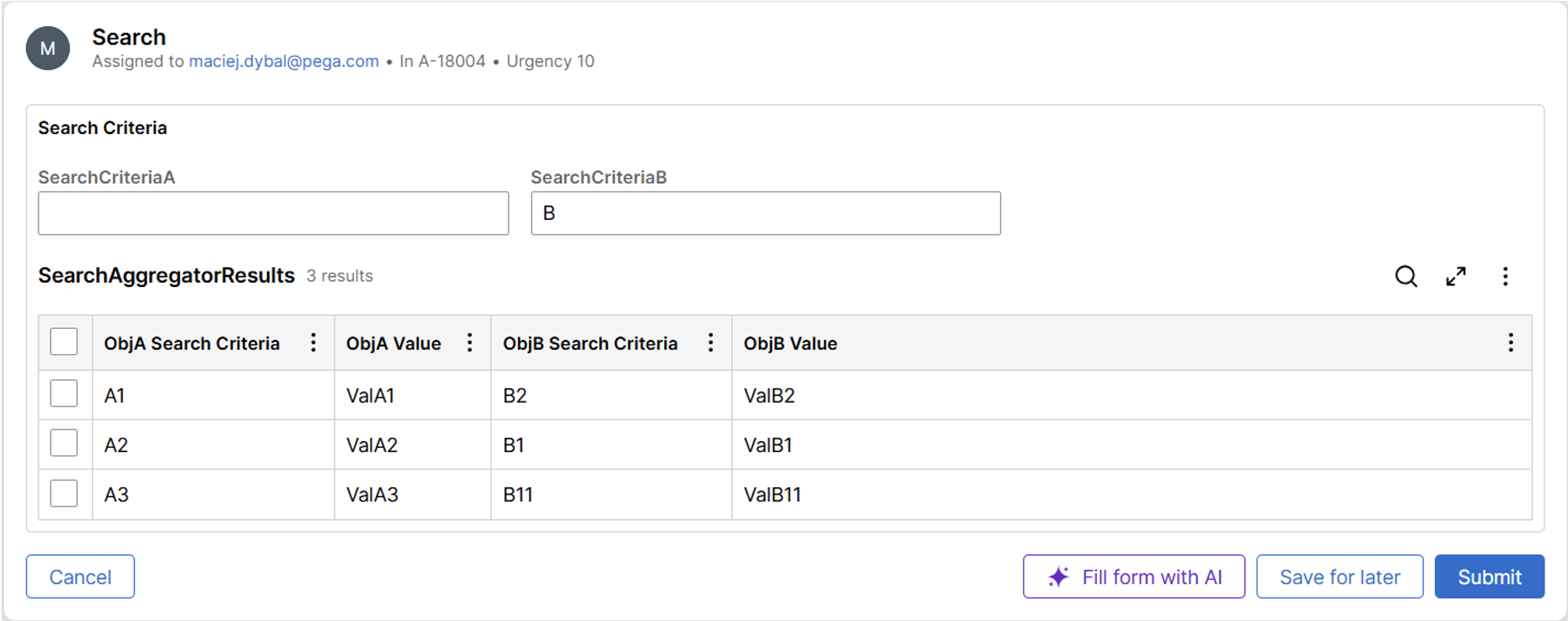Open the maciej.dybal@pega.com assignee link
Image resolution: width=1568 pixels, height=621 pixels.
tap(284, 61)
